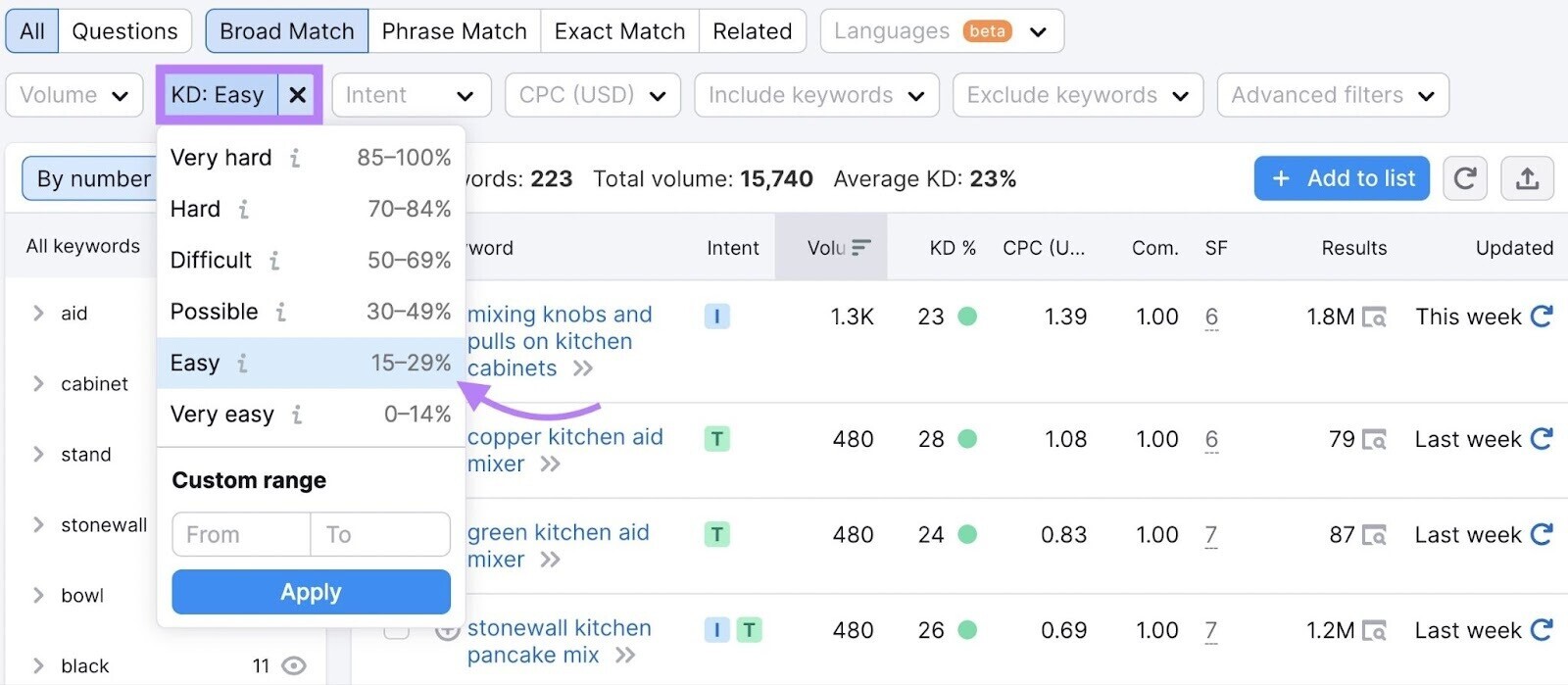This screenshot has height=685, width=1568.
Task: Click double arrow after green kitchen aid mixer
Action: pyautogui.click(x=551, y=560)
